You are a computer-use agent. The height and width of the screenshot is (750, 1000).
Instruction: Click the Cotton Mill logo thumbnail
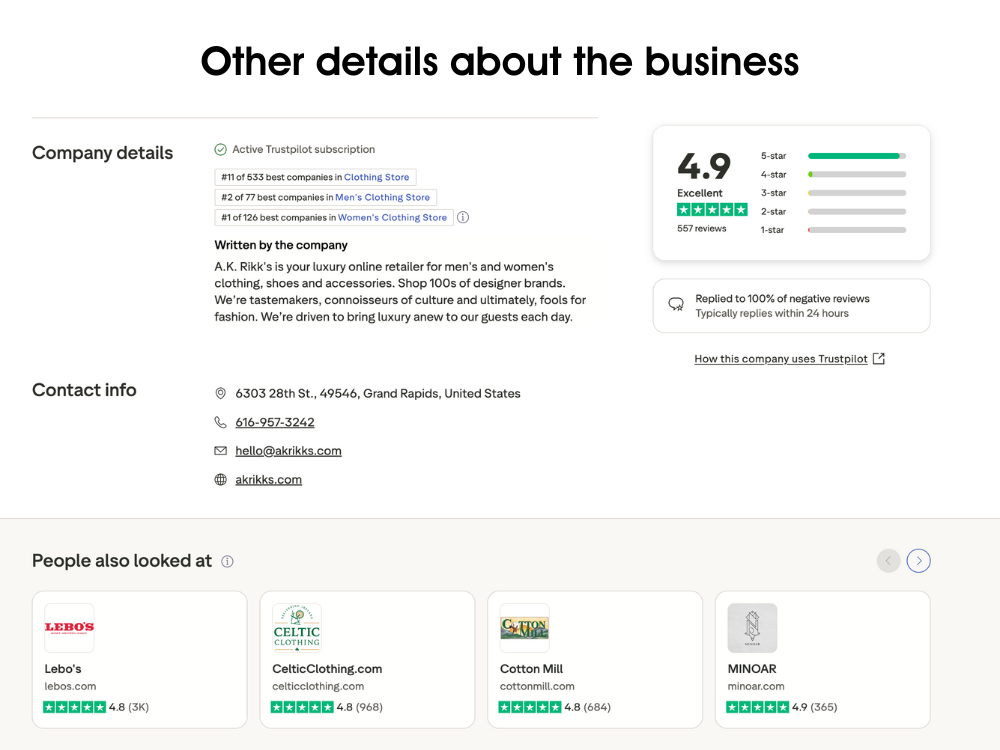click(x=524, y=628)
